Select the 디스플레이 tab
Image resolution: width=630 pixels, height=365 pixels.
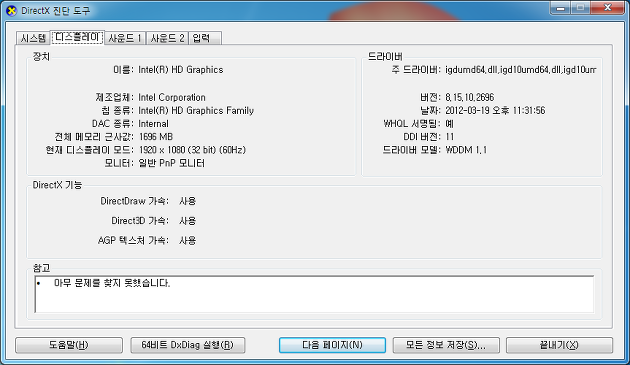[77, 37]
